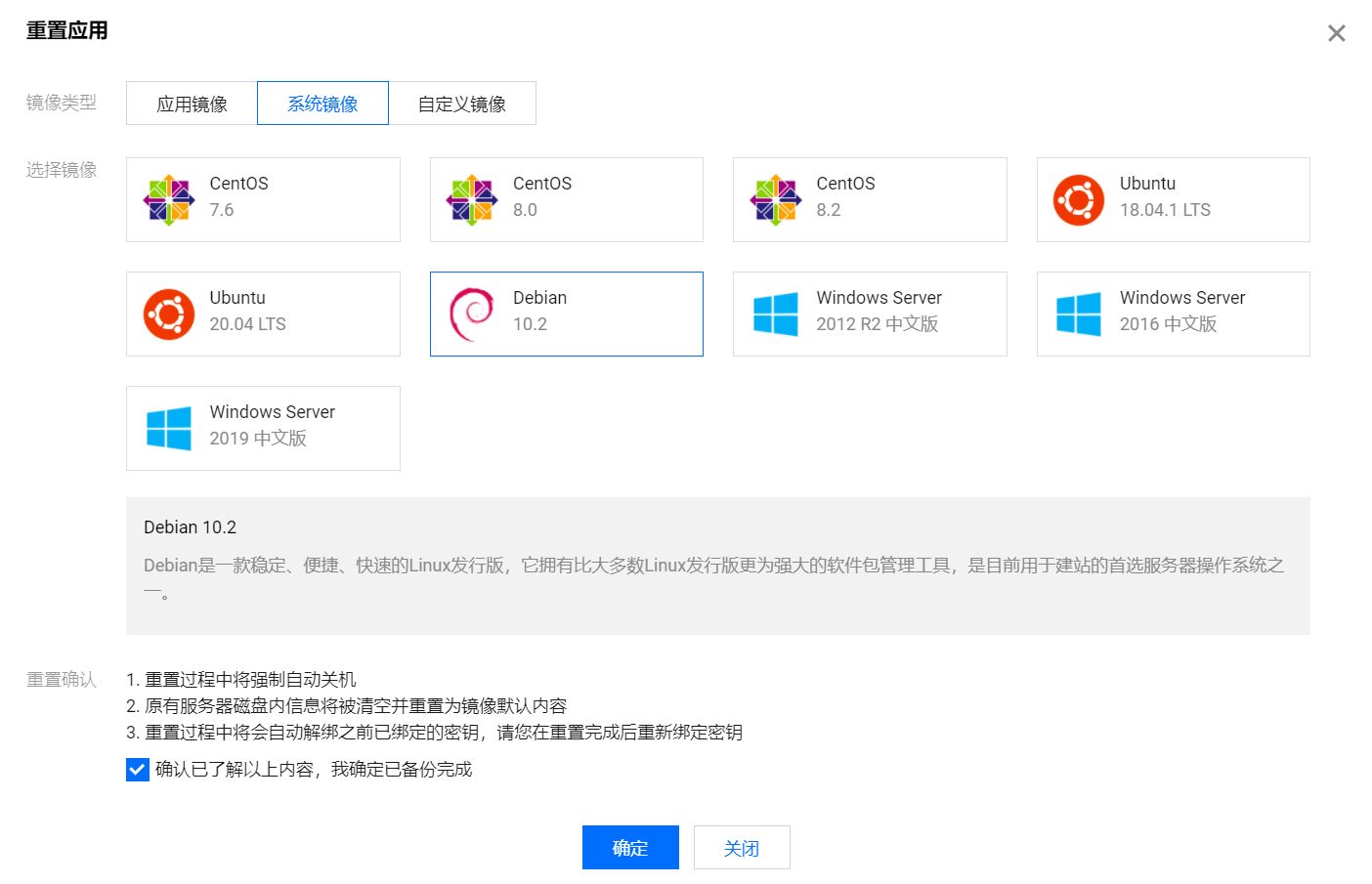The image size is (1372, 884).
Task: Click Windows Server 2012 R2 logo
Action: pyautogui.click(x=776, y=315)
